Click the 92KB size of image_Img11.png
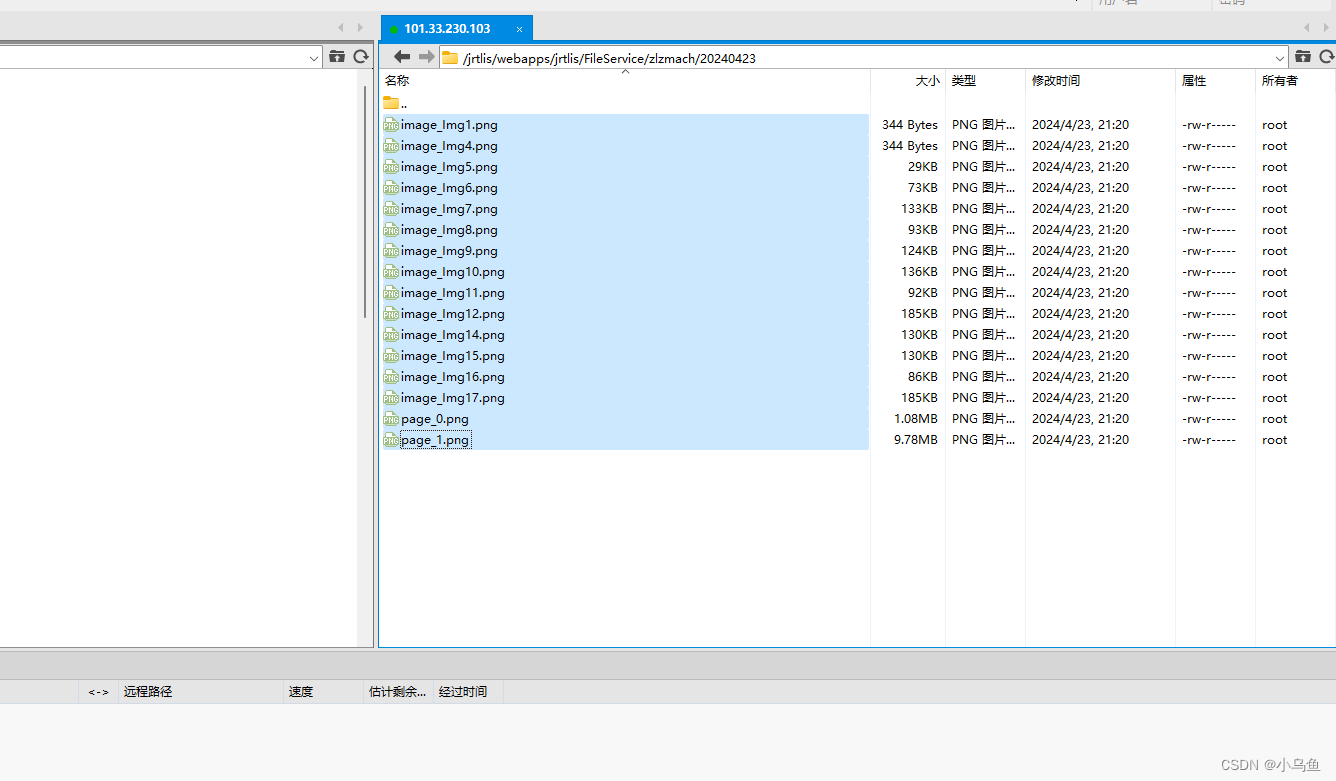Screen dimensions: 1336x781 click(923, 293)
